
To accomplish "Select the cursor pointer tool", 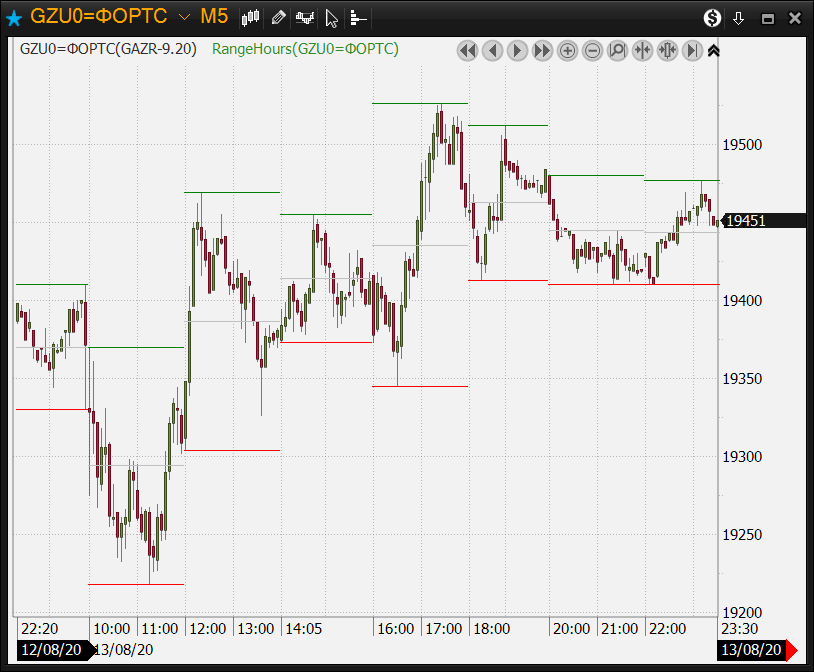I will click(332, 17).
